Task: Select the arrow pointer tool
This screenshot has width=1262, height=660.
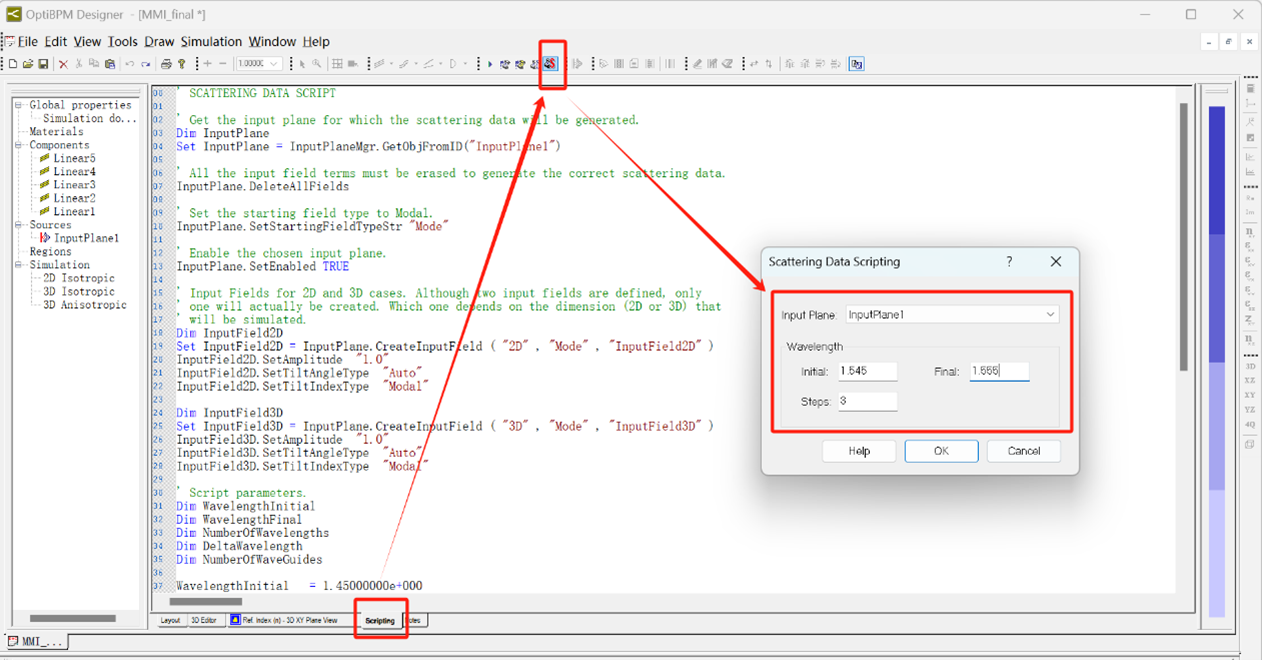Action: (x=302, y=64)
